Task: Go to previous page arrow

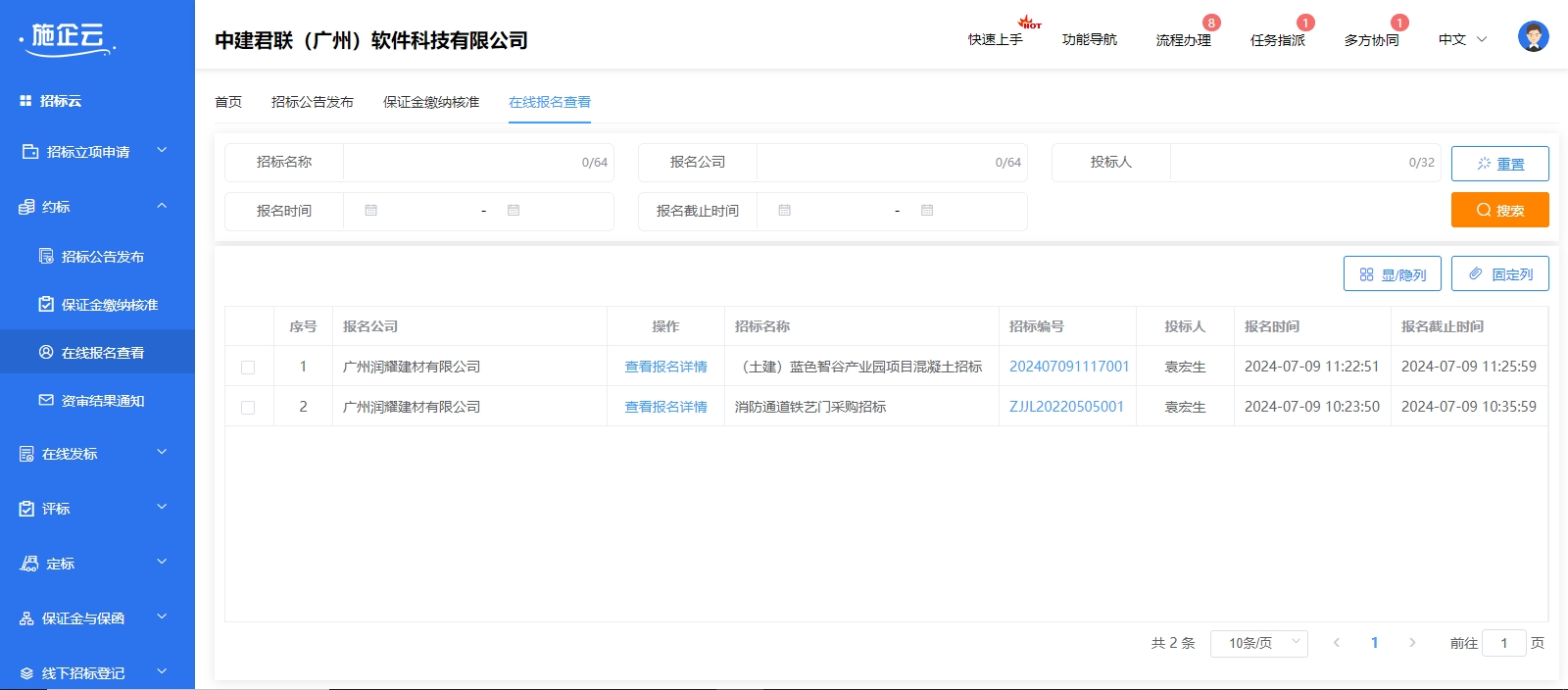Action: pos(1337,643)
